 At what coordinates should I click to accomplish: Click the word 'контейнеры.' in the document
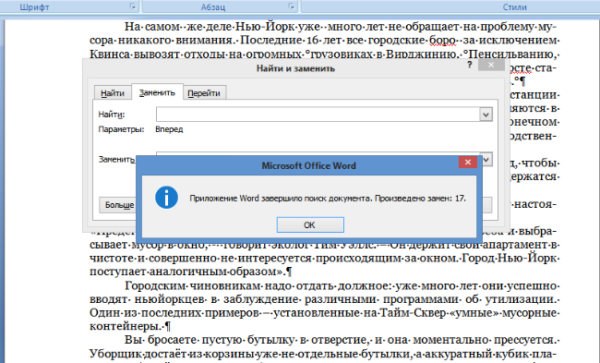(x=124, y=326)
